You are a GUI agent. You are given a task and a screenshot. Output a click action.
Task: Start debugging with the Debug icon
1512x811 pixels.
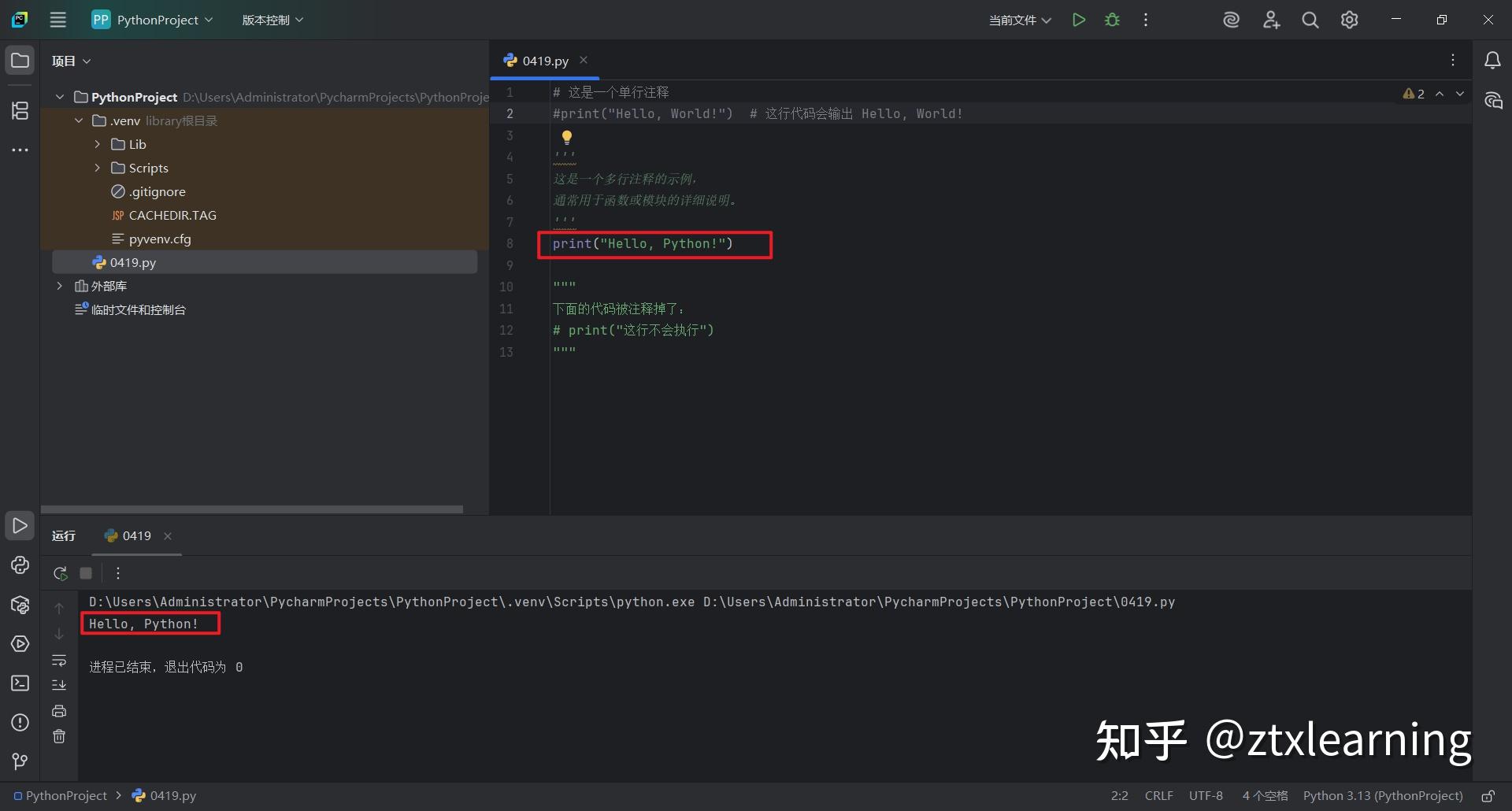[1112, 20]
